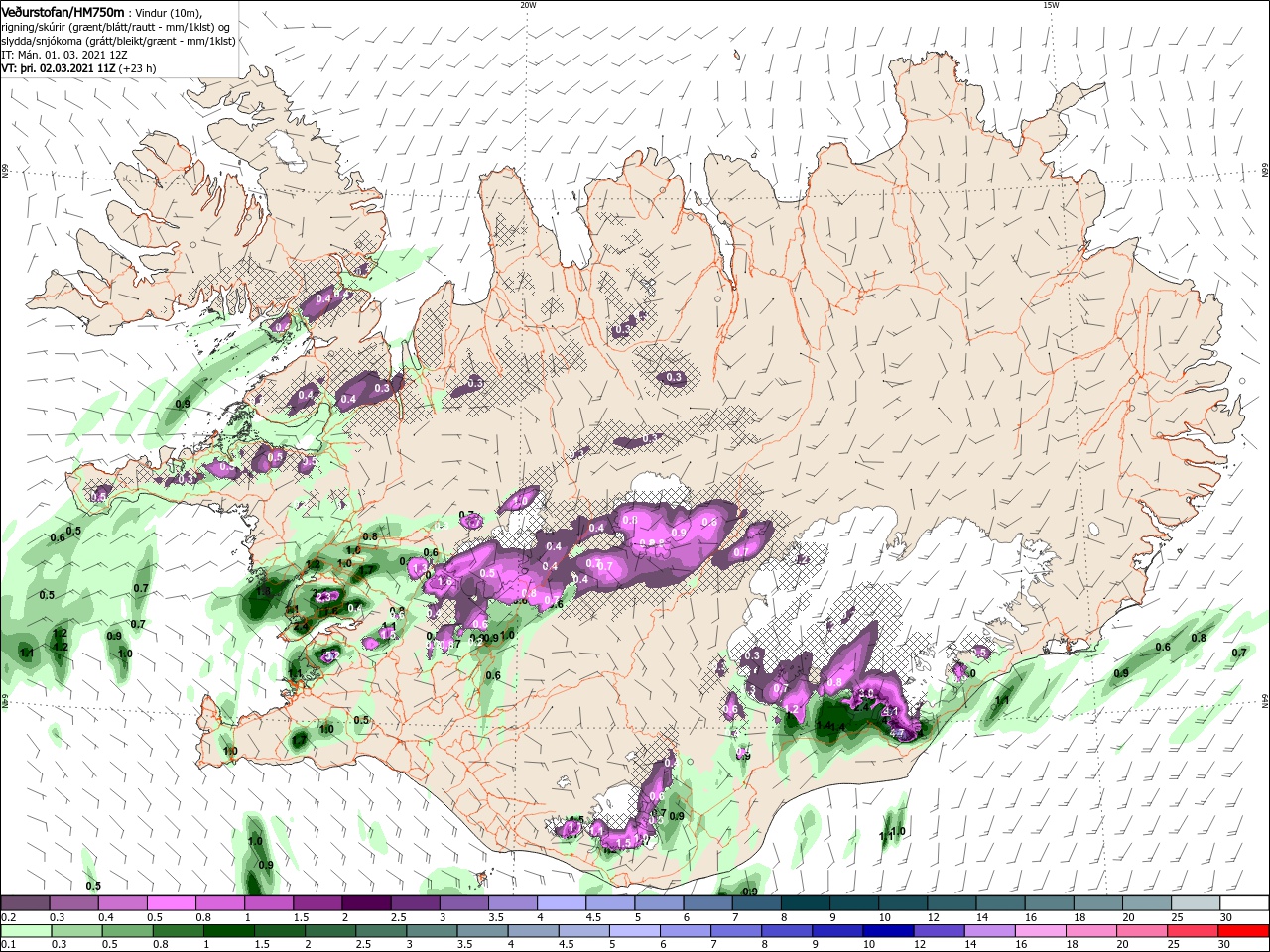Pick the white 30 swatch in the upper legend row
The height and width of the screenshot is (952, 1270).
1244,903
